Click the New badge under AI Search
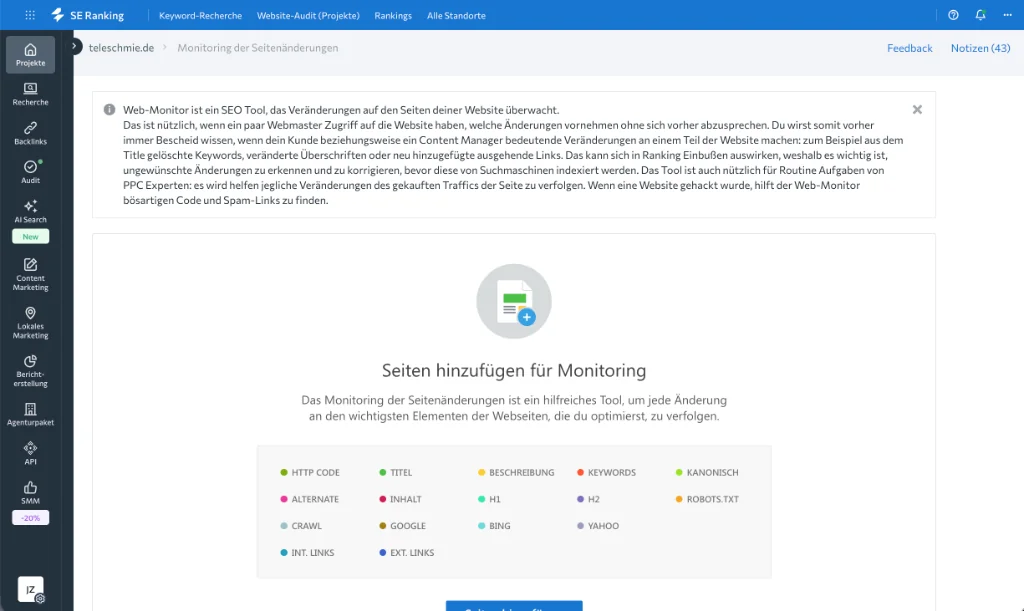 point(31,237)
